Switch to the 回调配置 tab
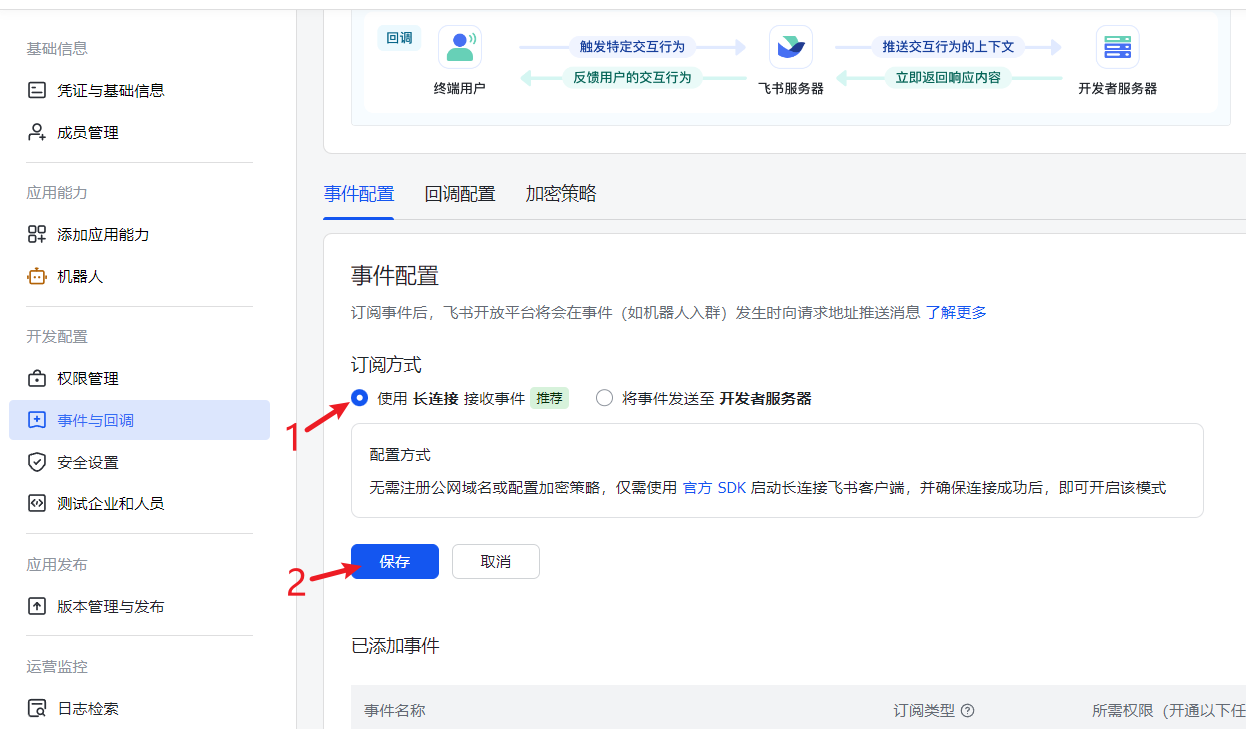The width and height of the screenshot is (1246, 729). (460, 194)
